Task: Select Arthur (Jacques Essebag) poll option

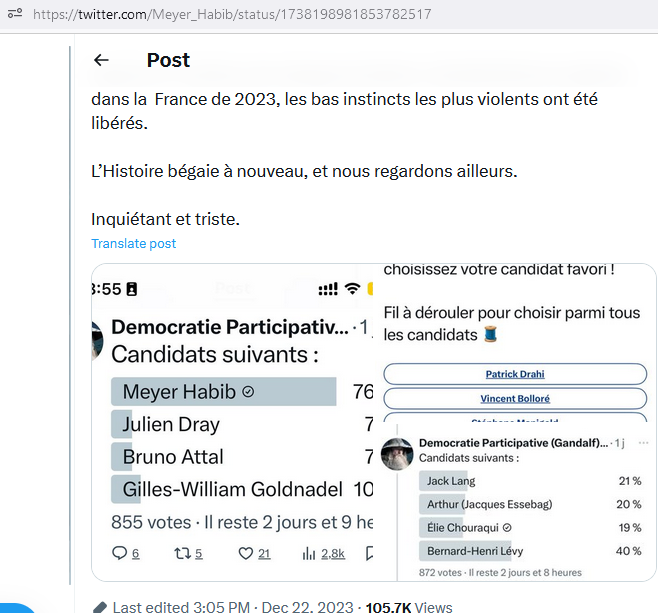Action: (x=530, y=504)
